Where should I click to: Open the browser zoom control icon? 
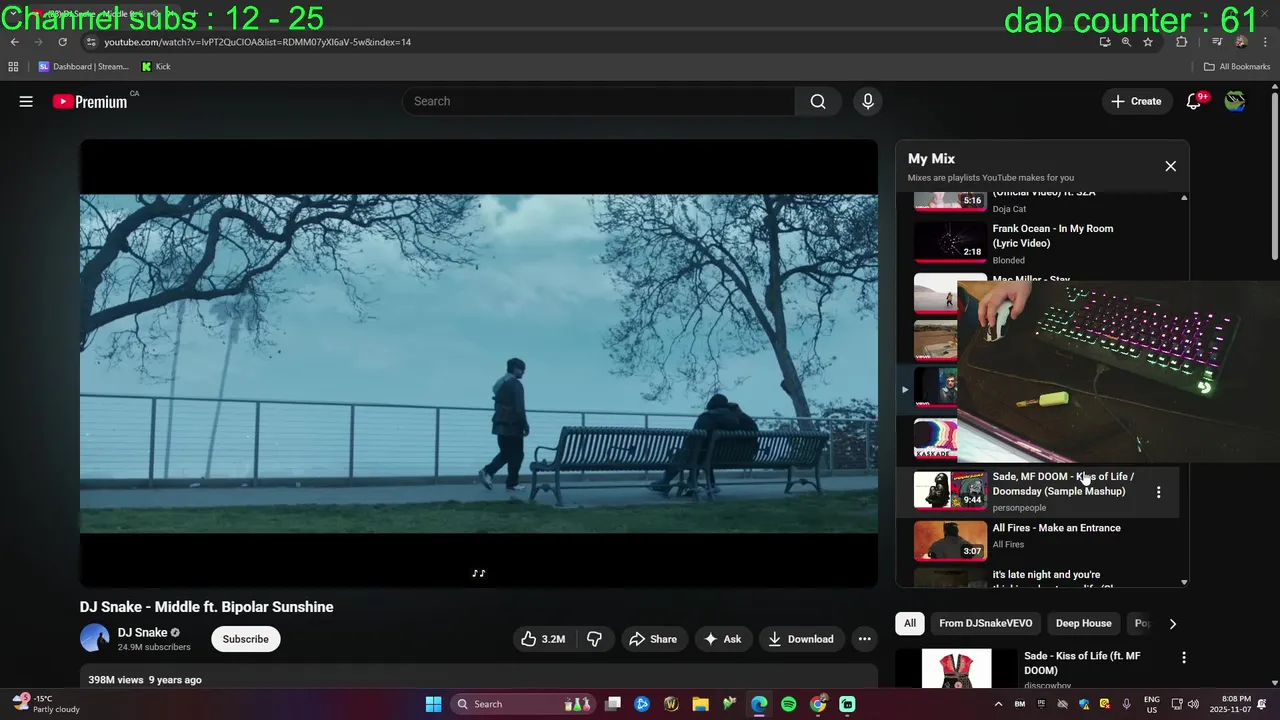(1126, 42)
